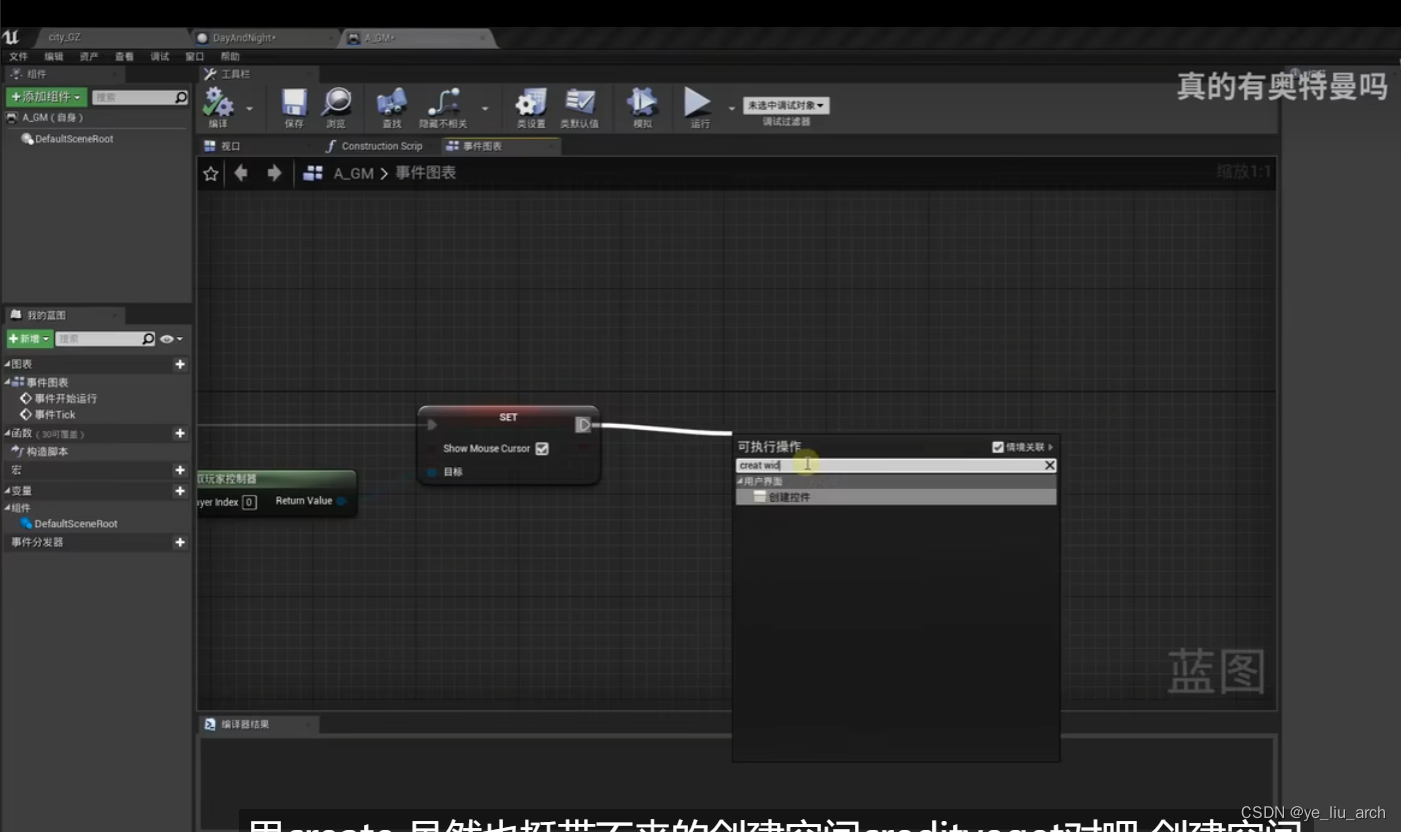
Task: Click the 保存 (Save) floppy disk icon
Action: pyautogui.click(x=293, y=103)
